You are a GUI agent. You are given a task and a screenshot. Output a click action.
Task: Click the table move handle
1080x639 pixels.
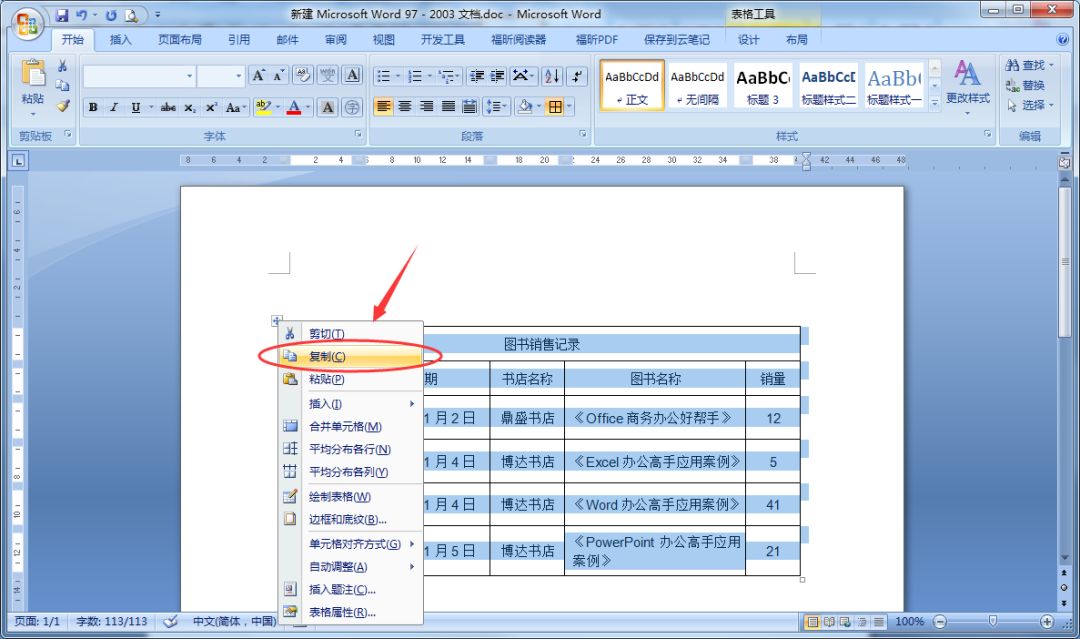tap(276, 321)
